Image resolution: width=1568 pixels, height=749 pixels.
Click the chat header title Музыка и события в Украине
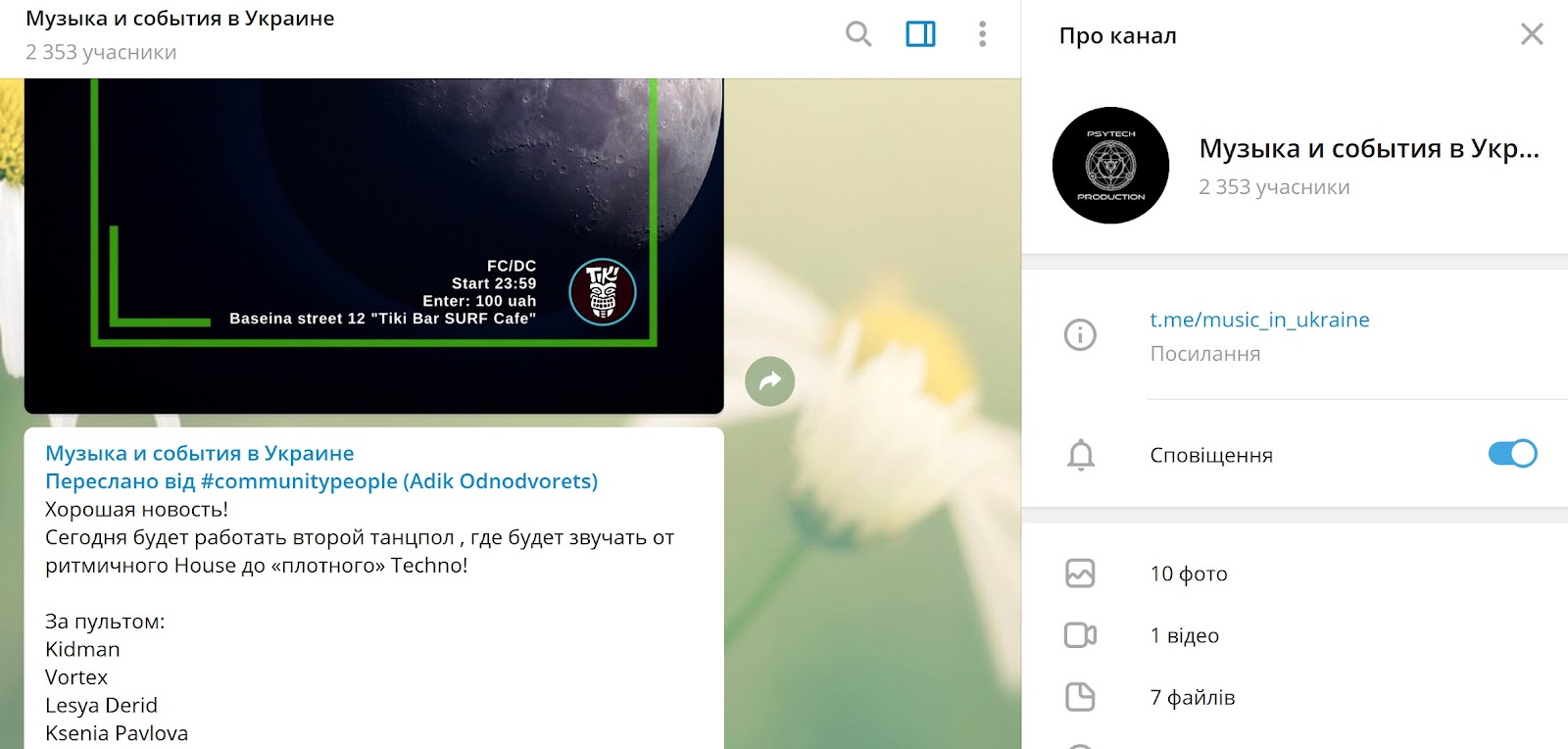180,19
